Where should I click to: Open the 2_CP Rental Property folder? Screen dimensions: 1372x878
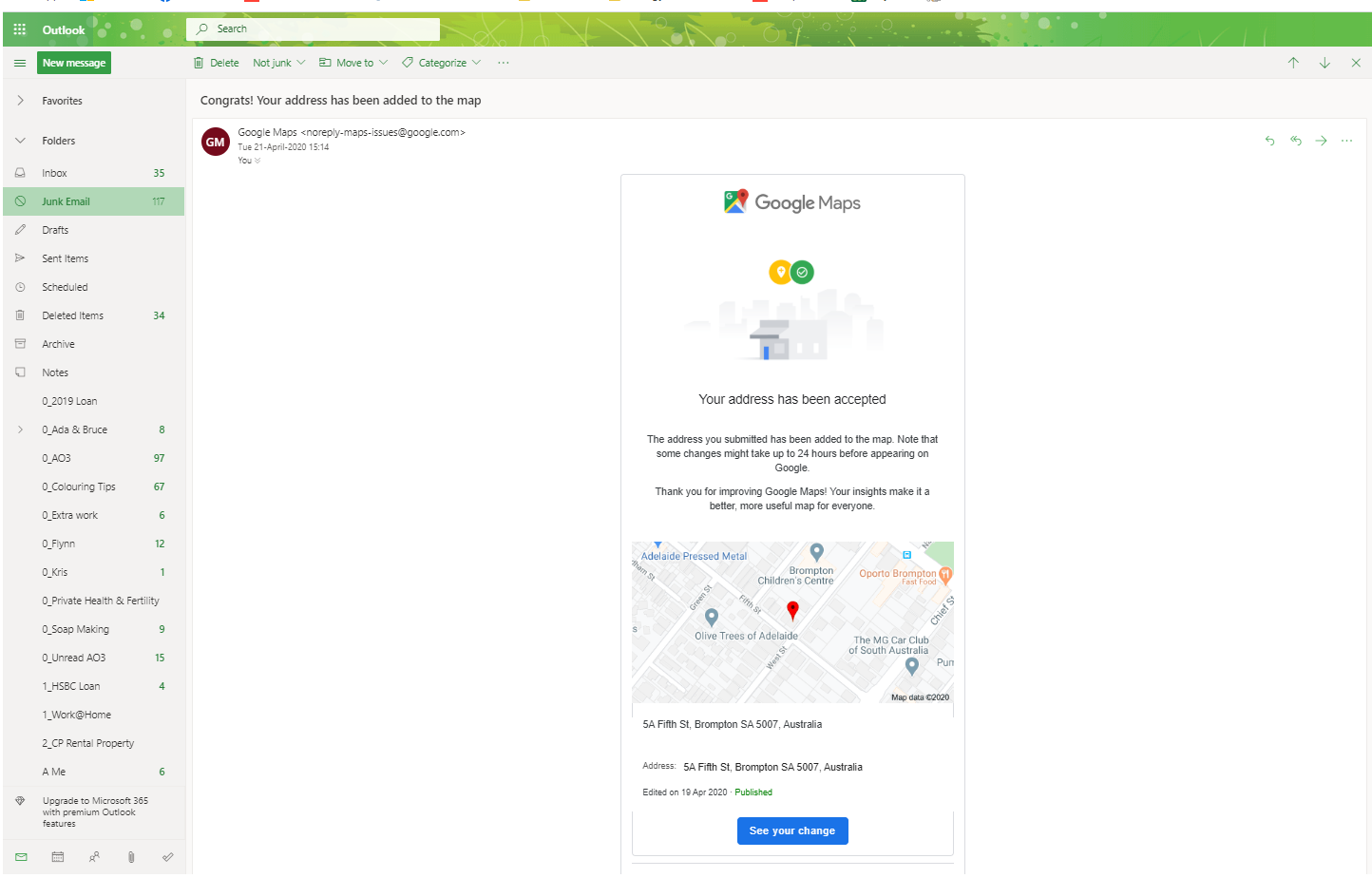click(x=94, y=743)
